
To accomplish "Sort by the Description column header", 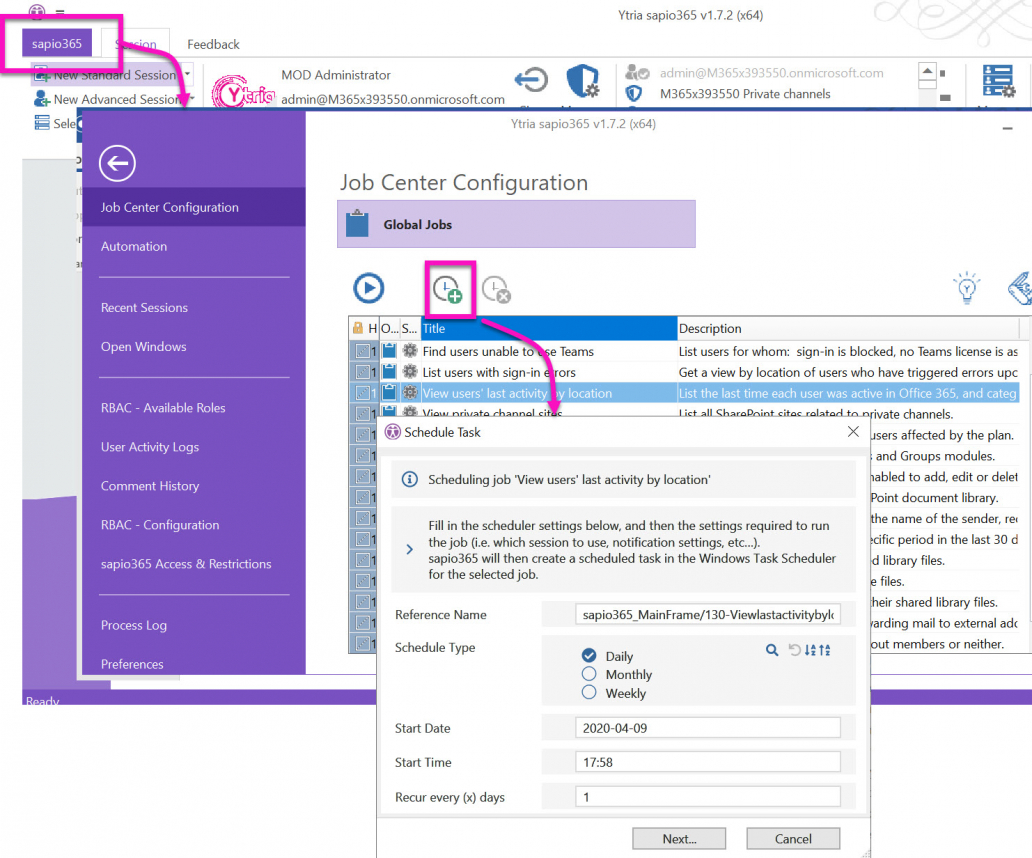I will [848, 328].
